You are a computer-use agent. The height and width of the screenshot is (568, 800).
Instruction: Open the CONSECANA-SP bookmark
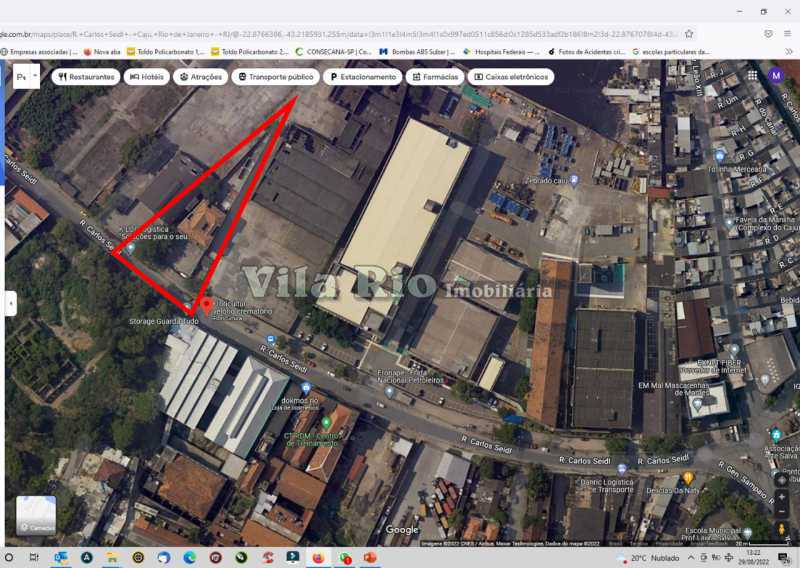click(334, 52)
